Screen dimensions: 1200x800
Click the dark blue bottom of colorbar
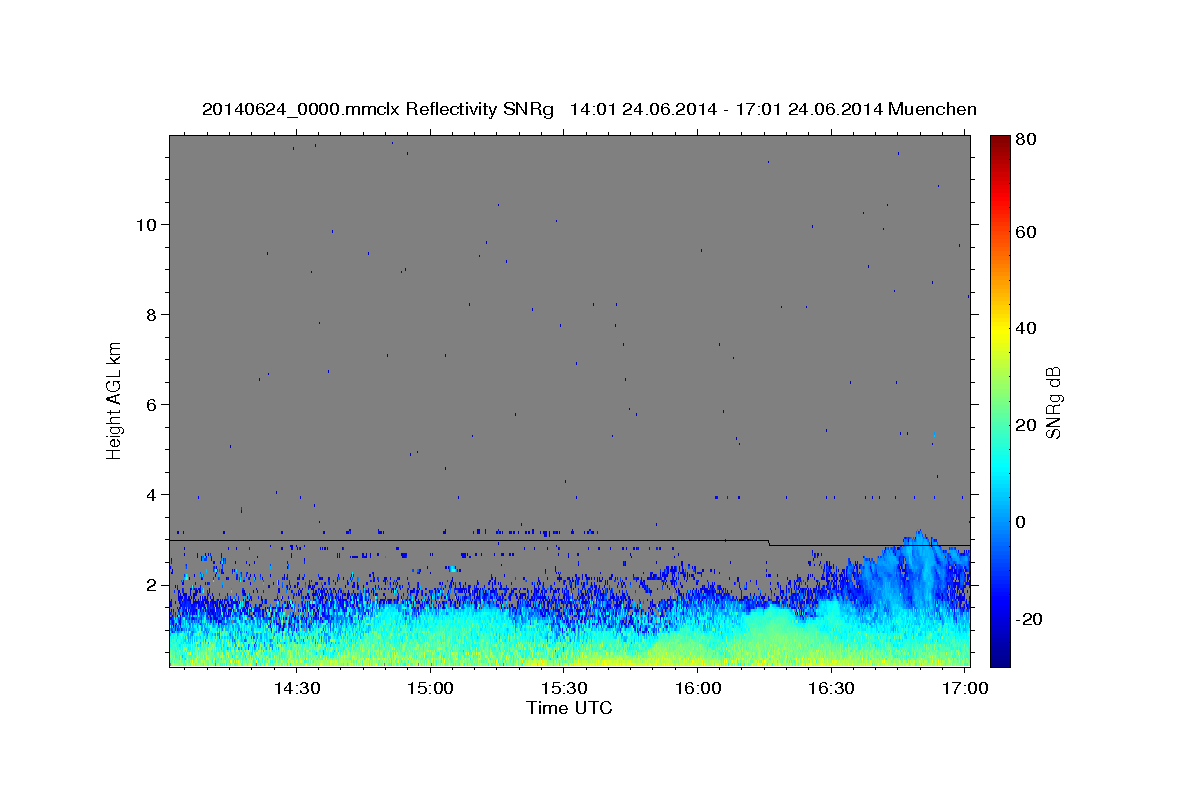999,658
